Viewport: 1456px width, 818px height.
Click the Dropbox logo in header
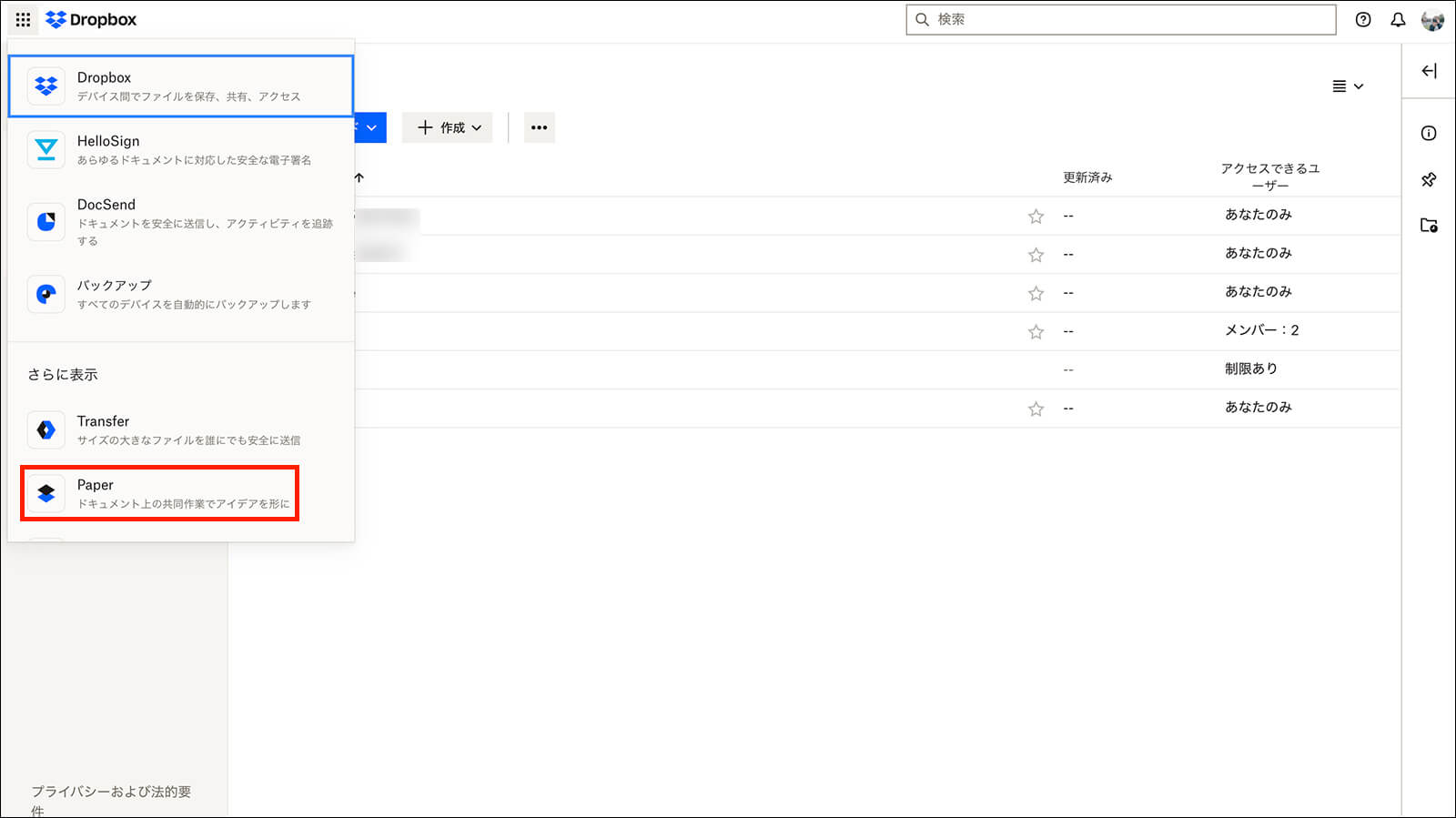point(91,19)
